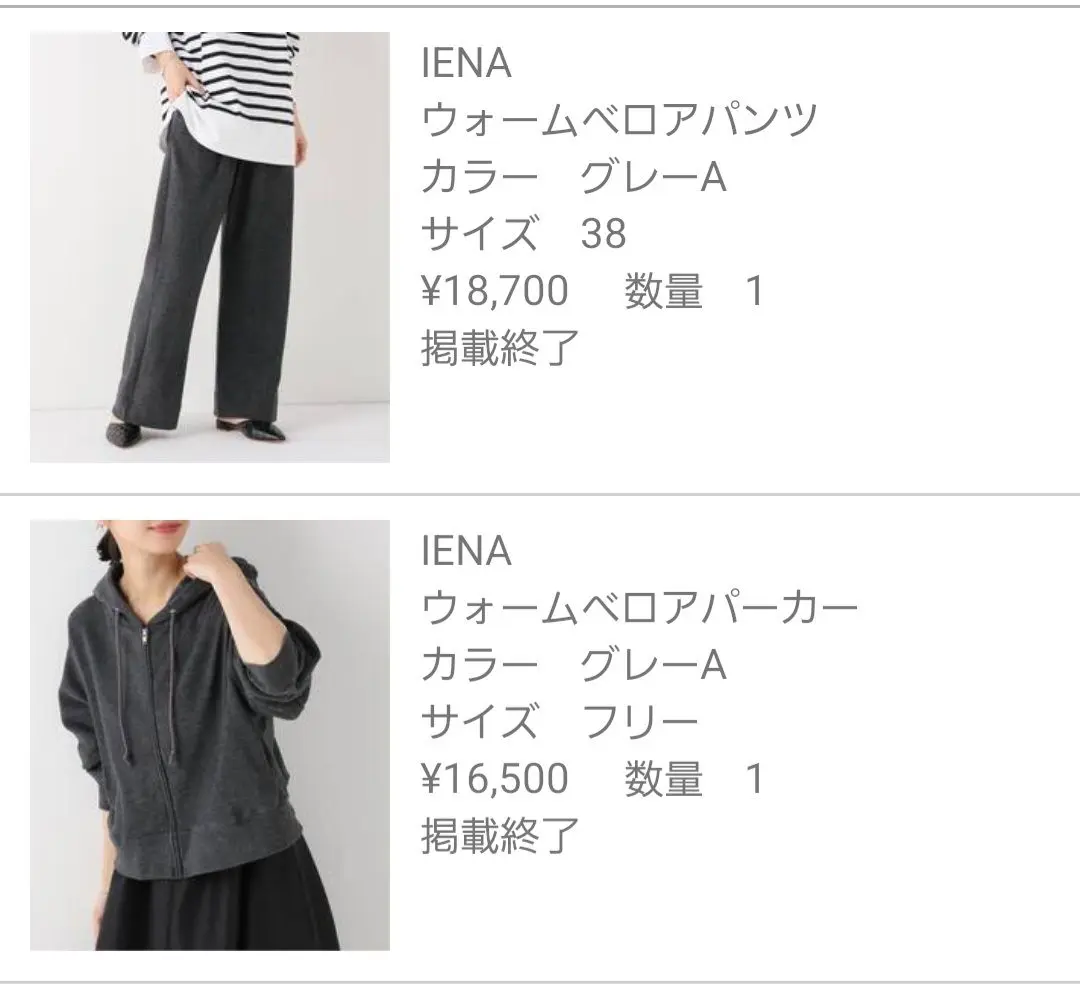Click the second IENA brand name

click(x=466, y=551)
